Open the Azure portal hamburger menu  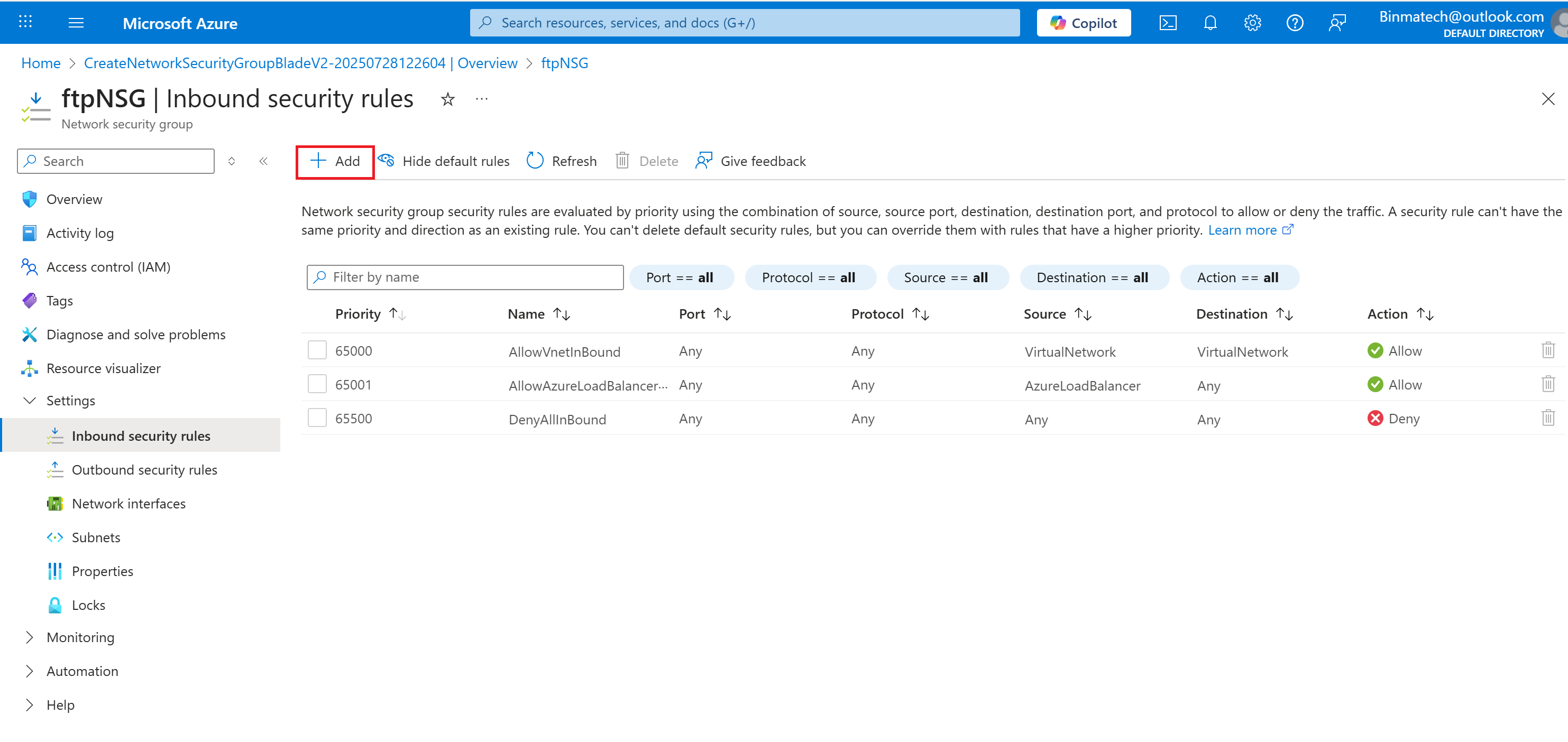point(76,23)
